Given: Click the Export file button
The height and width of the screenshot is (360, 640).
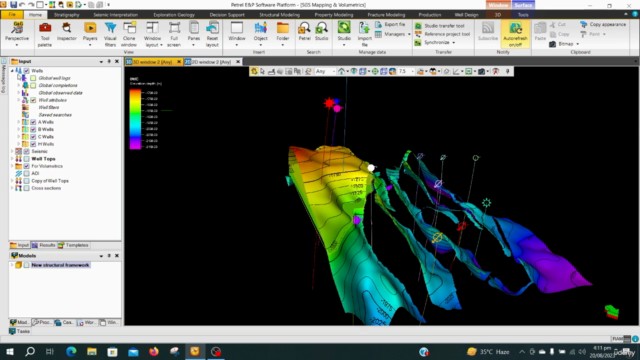Looking at the screenshot, I should click(x=390, y=24).
